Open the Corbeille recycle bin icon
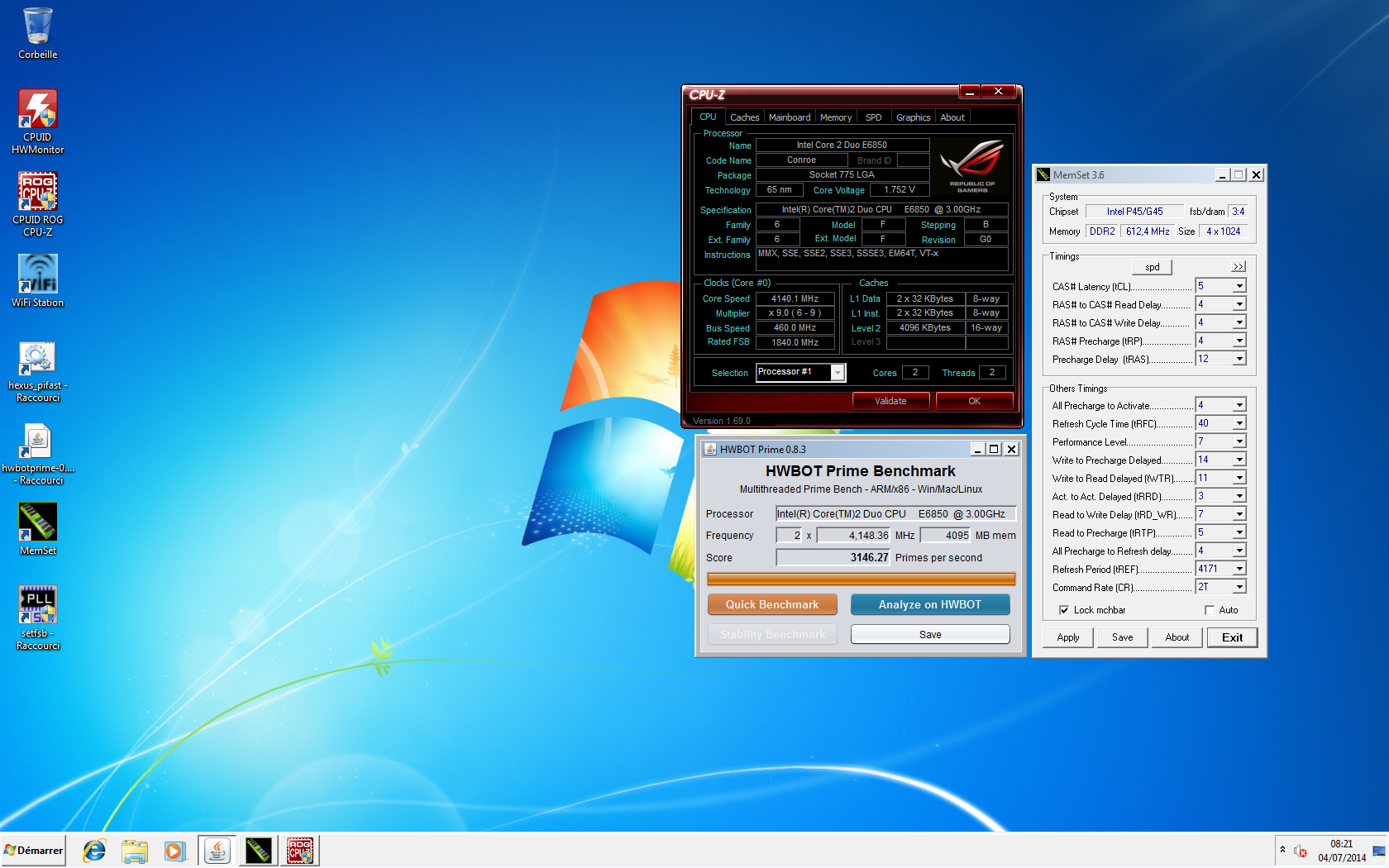The width and height of the screenshot is (1389, 868). pos(37,33)
